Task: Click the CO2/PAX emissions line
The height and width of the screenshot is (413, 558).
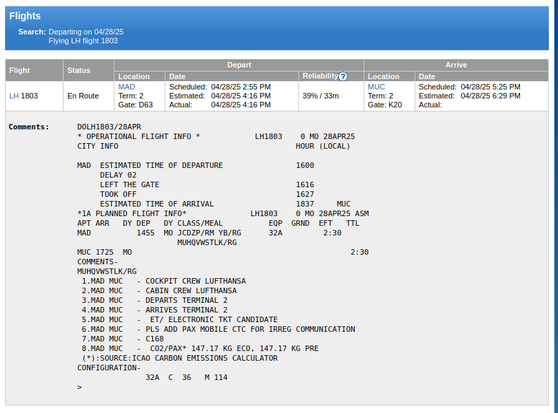Action: click(200, 348)
